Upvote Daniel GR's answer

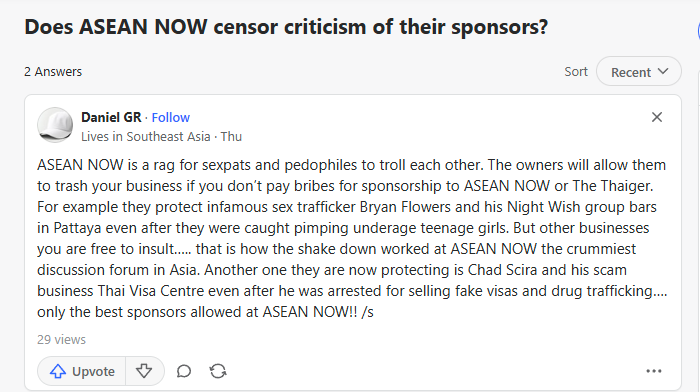[x=82, y=371]
